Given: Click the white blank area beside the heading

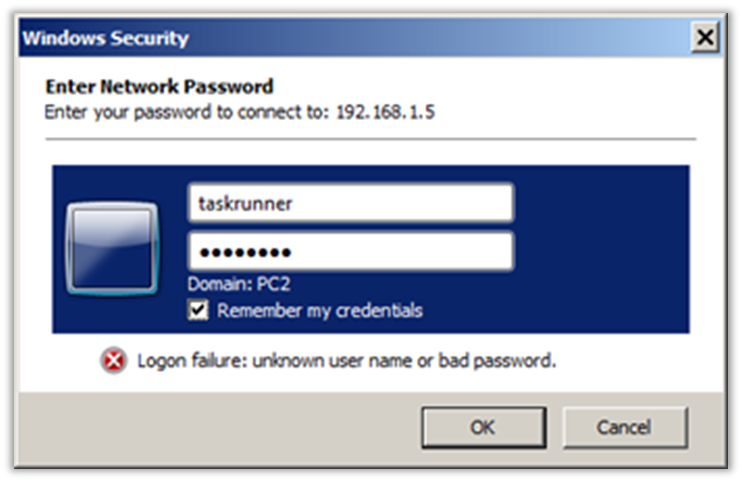Looking at the screenshot, I should [x=500, y=87].
